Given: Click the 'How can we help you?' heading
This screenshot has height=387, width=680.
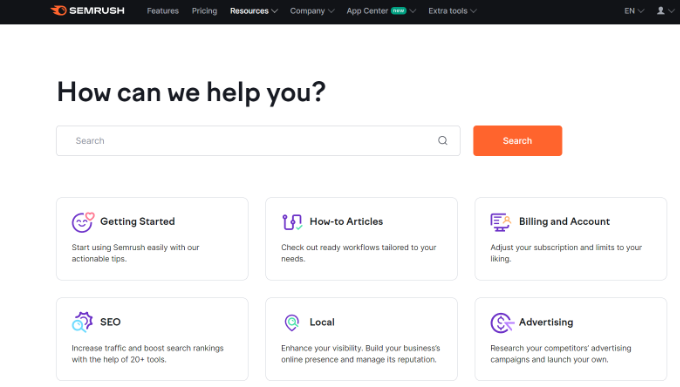Looking at the screenshot, I should point(191,92).
